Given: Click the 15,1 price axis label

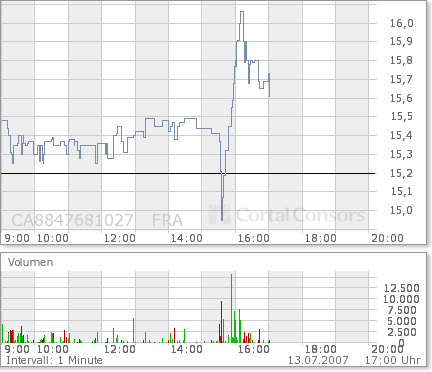Looking at the screenshot, I should (x=402, y=191).
